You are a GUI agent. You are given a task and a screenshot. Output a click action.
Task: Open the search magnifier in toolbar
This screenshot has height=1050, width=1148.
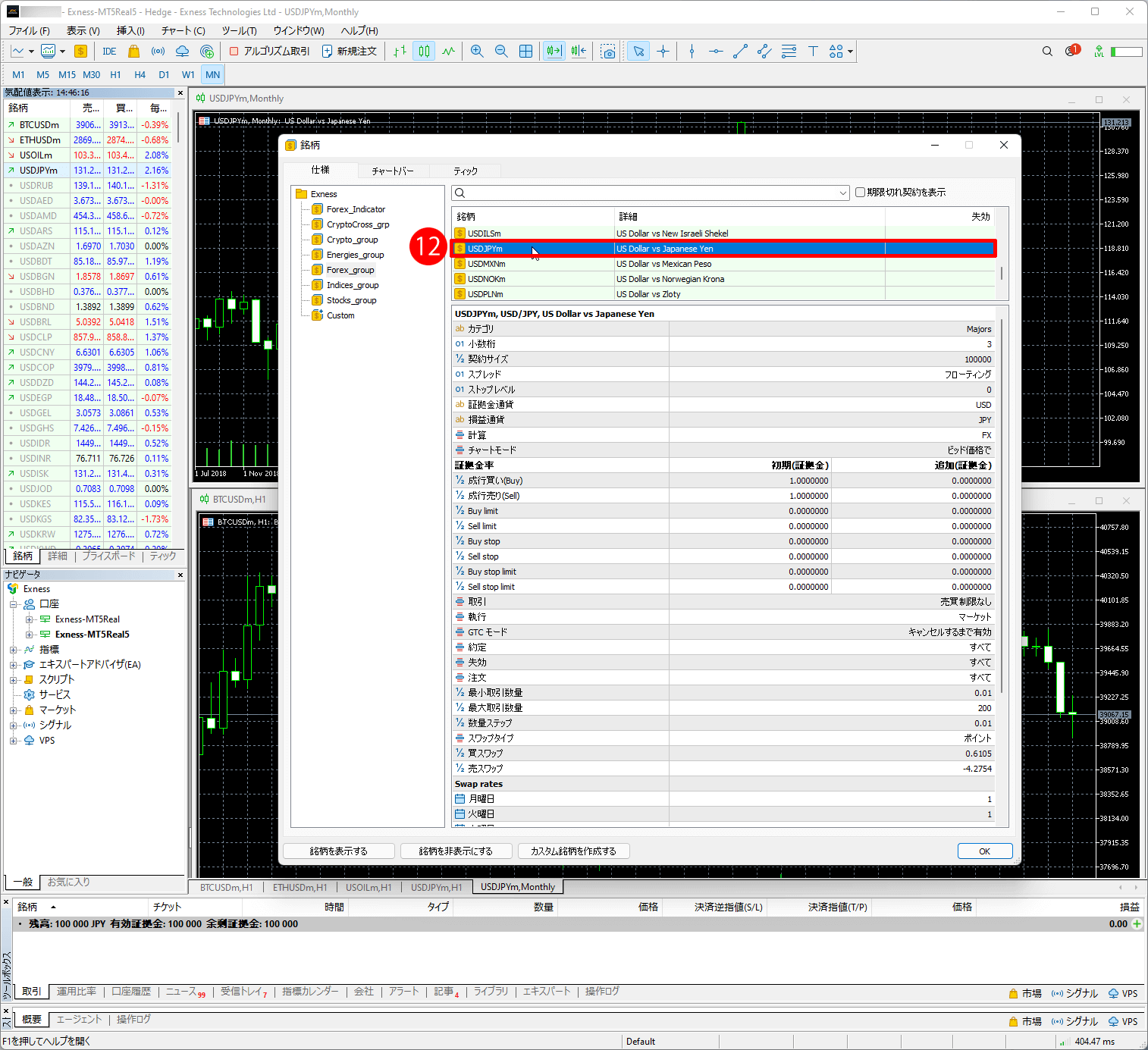pos(1047,51)
